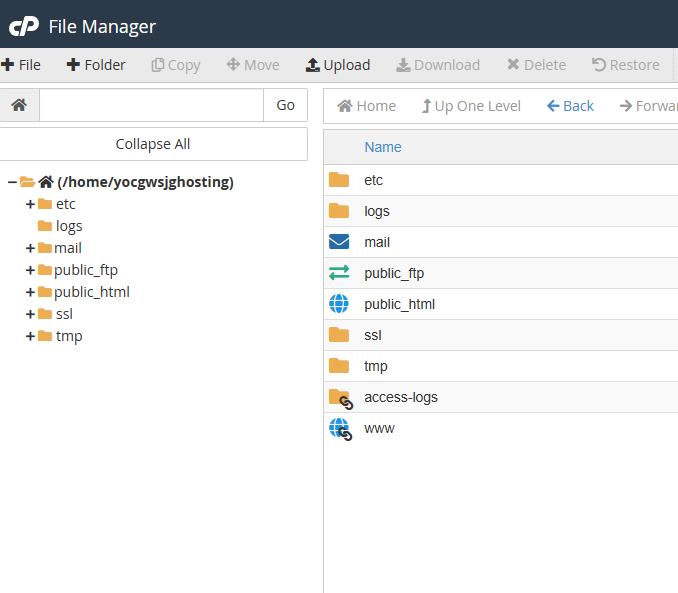This screenshot has height=593, width=678.
Task: Create a new folder via Folder button
Action: point(96,65)
